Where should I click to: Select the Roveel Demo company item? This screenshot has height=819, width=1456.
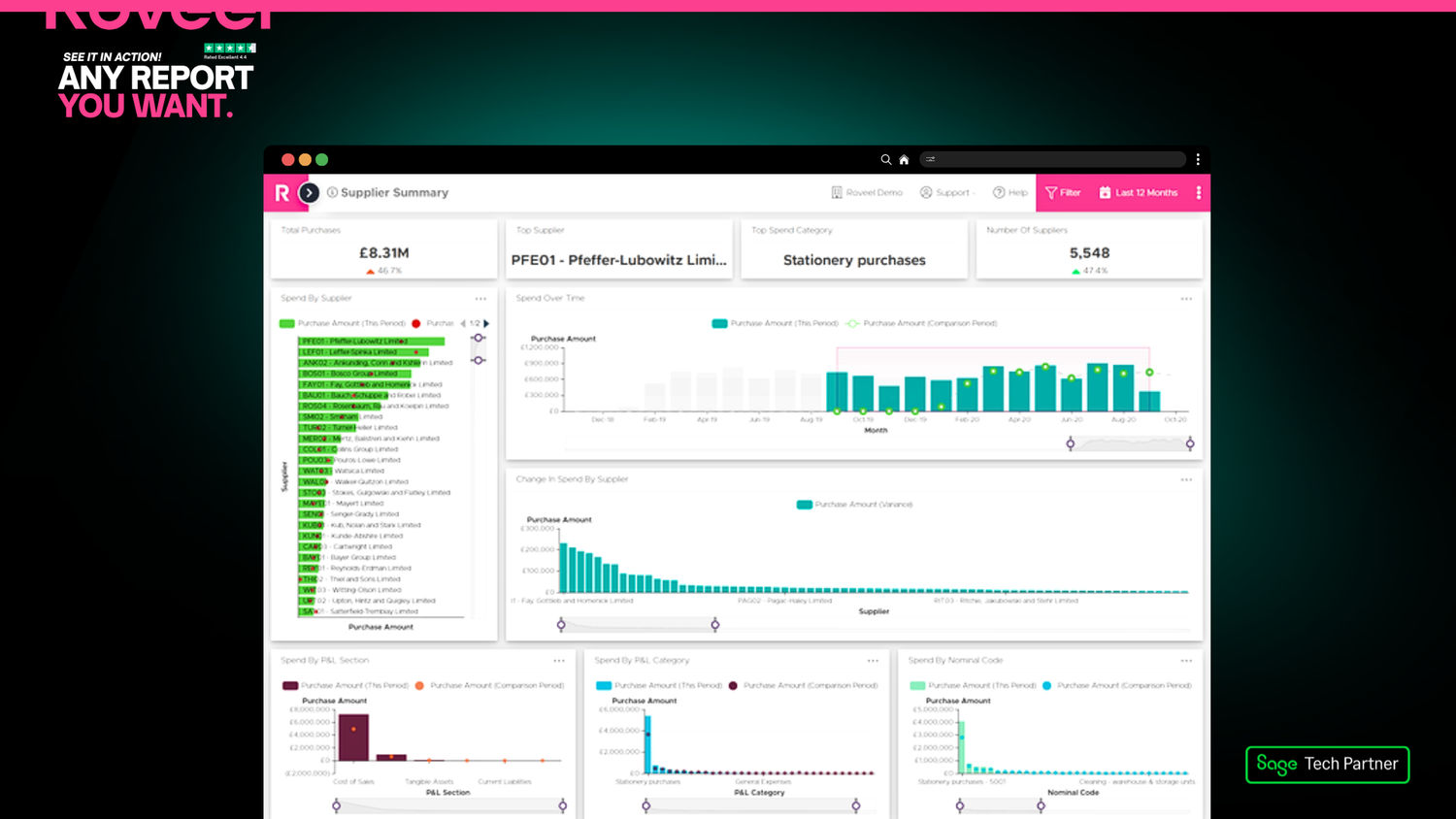click(x=867, y=193)
